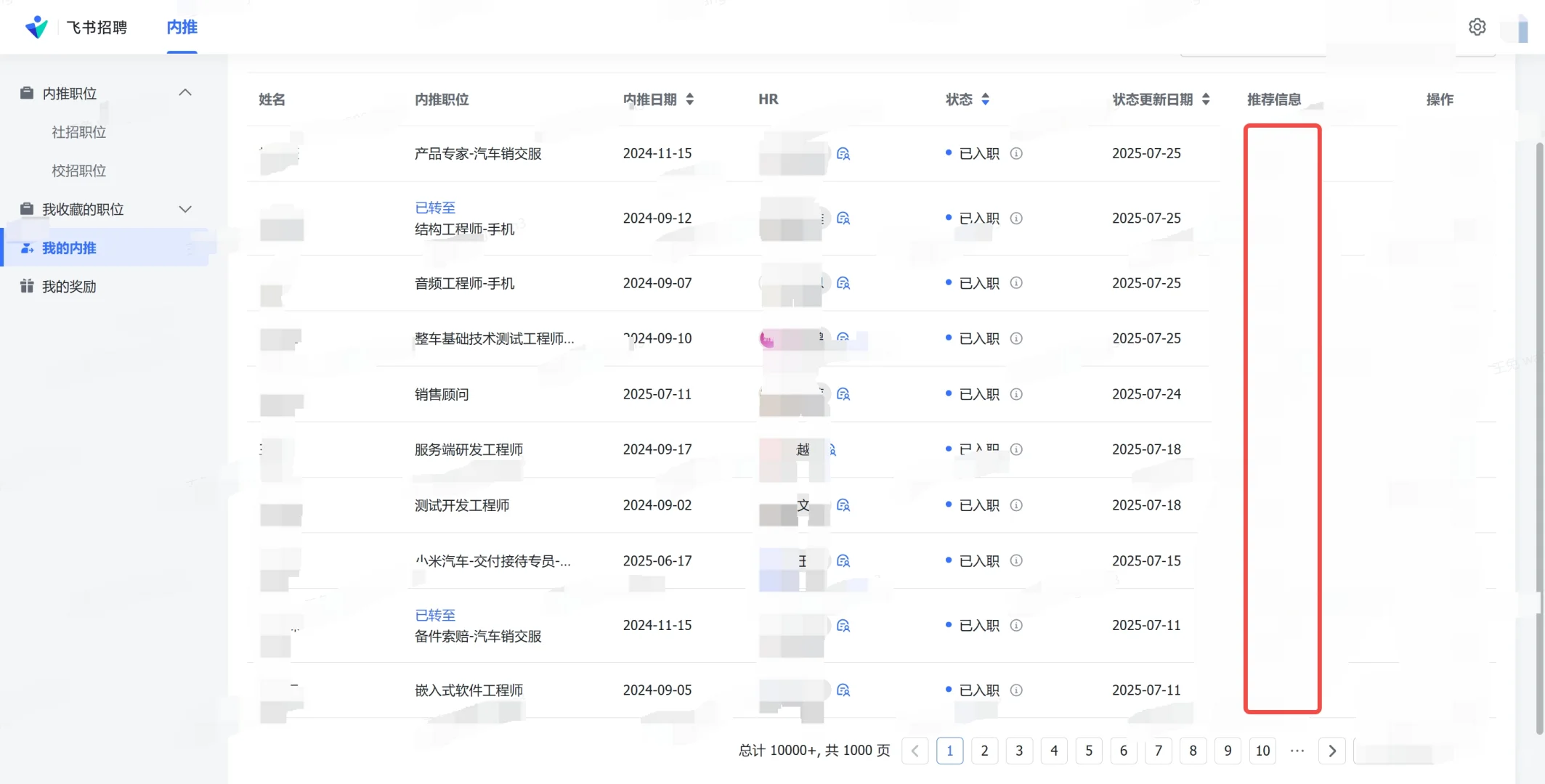This screenshot has height=784, width=1545.
Task: Open HR chat icon for 测试开发工程师 row
Action: [x=843, y=505]
